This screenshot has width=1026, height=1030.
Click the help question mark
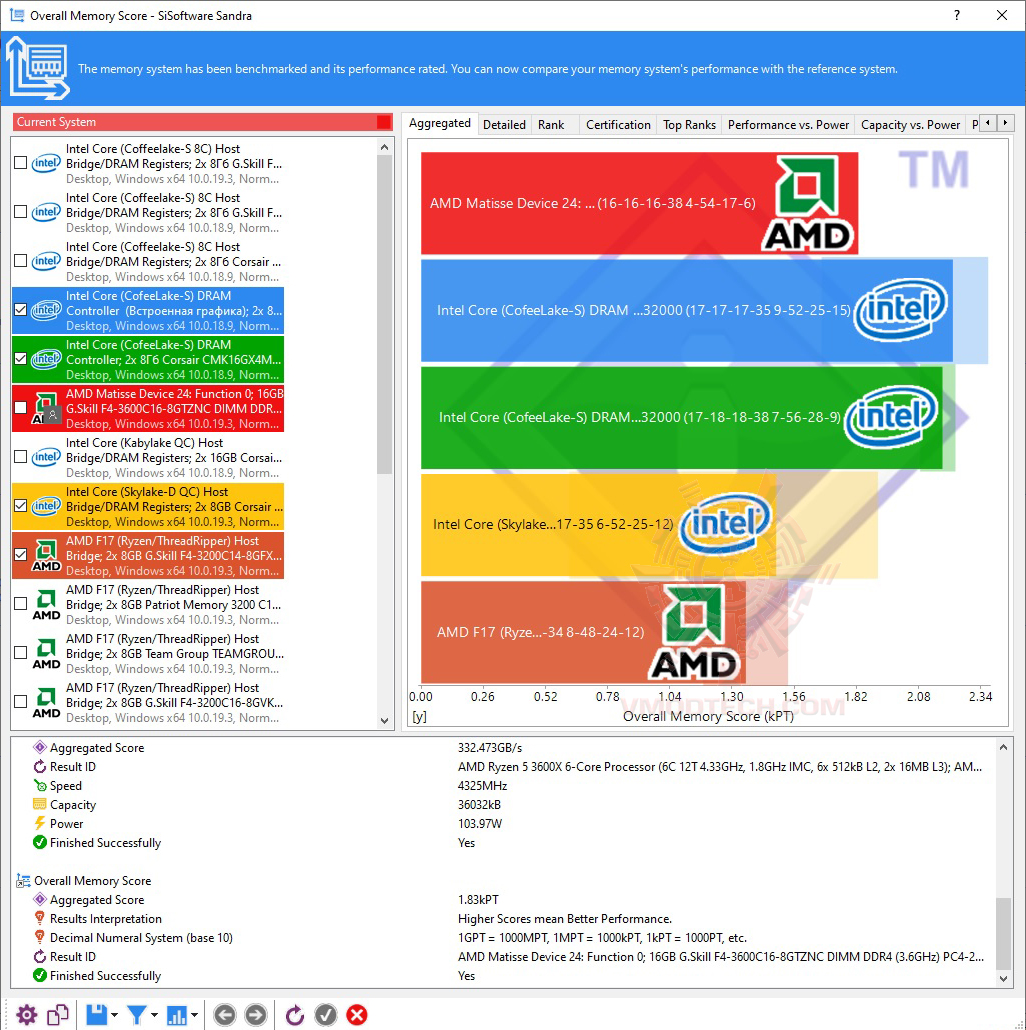coord(956,15)
